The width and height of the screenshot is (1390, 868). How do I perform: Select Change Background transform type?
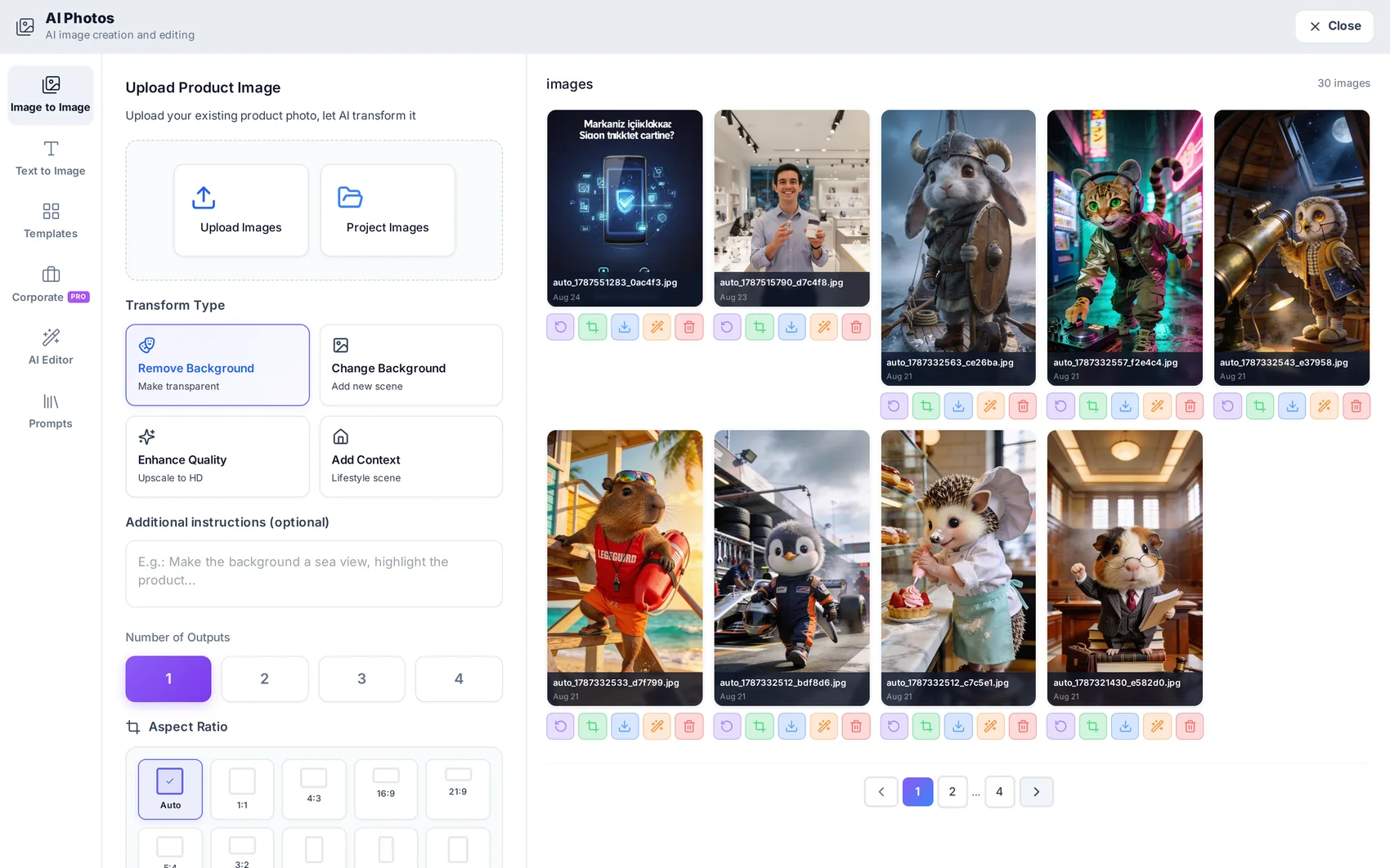click(410, 365)
